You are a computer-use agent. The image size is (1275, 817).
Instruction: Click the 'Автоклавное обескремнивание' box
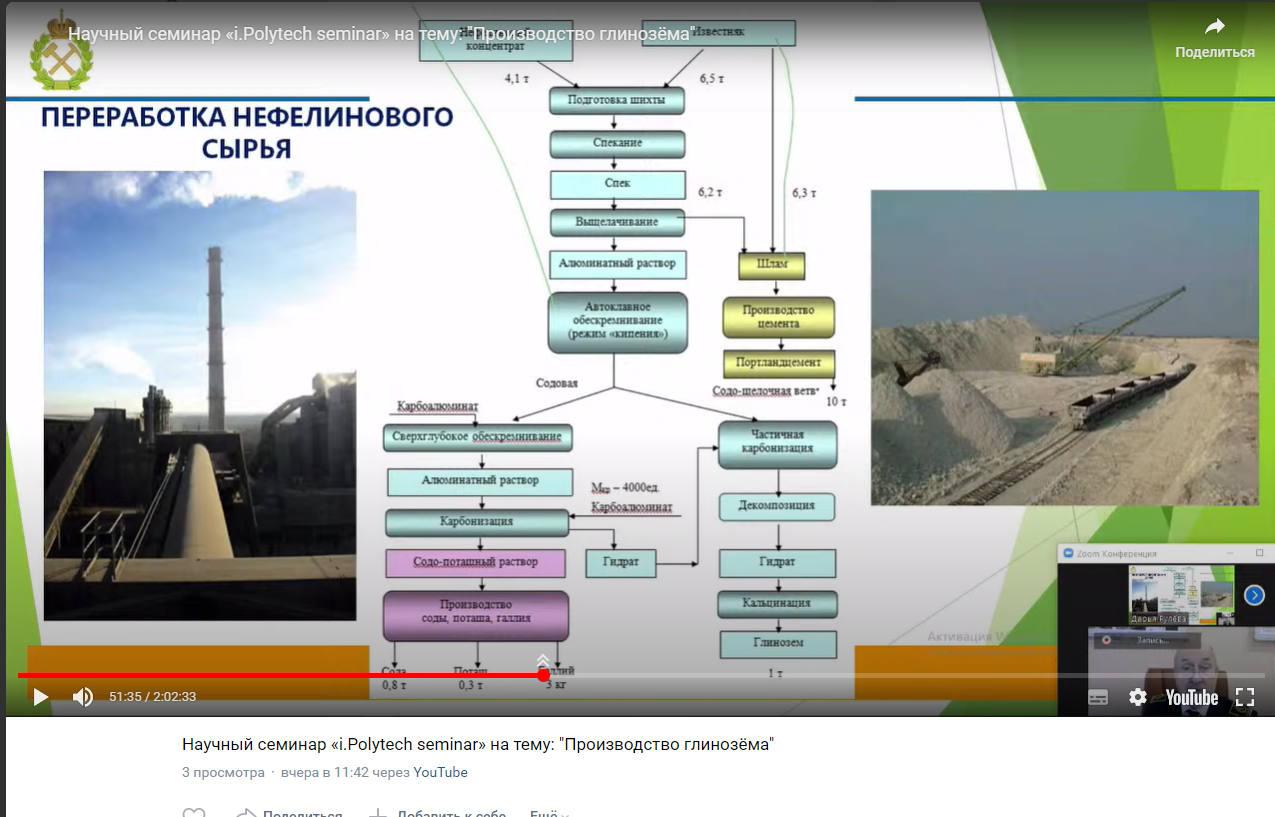pyautogui.click(x=618, y=323)
